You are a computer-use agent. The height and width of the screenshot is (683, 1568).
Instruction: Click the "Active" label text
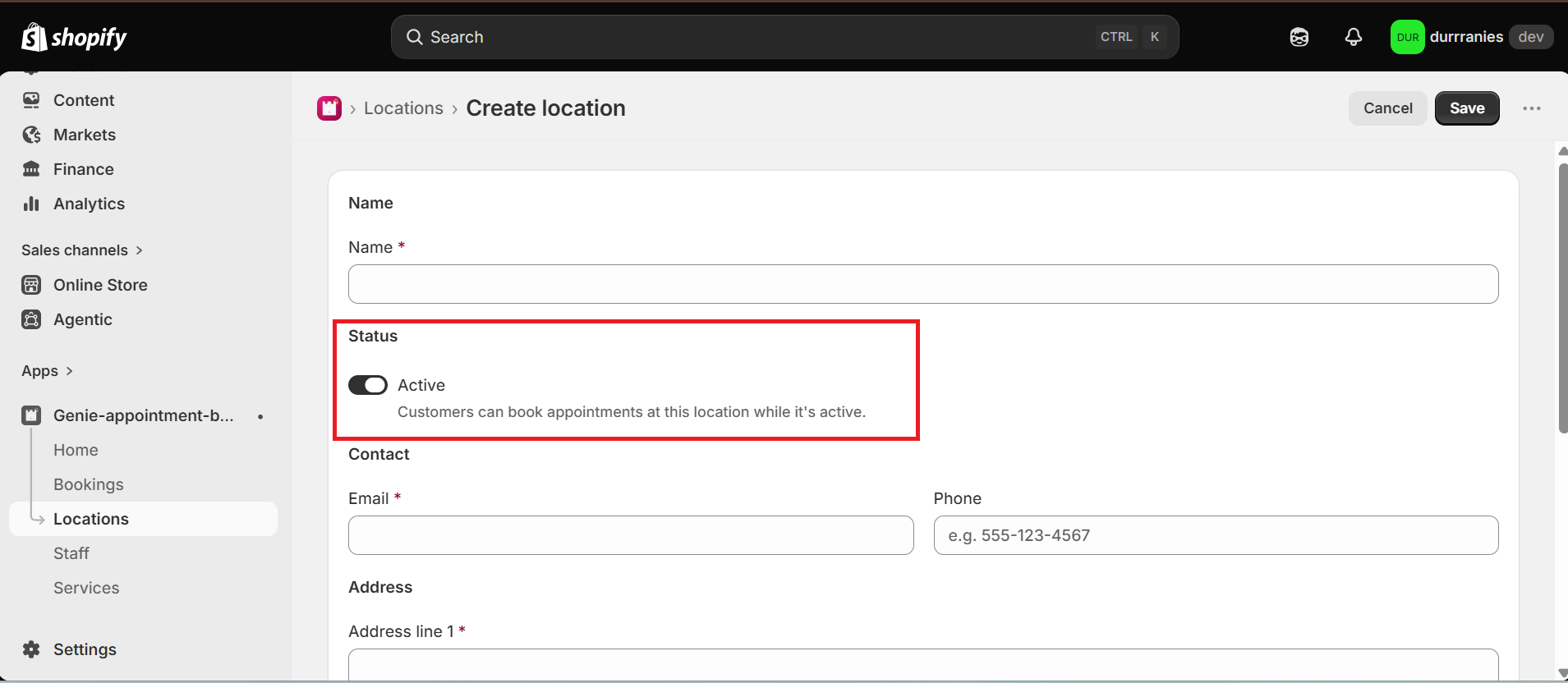point(421,385)
